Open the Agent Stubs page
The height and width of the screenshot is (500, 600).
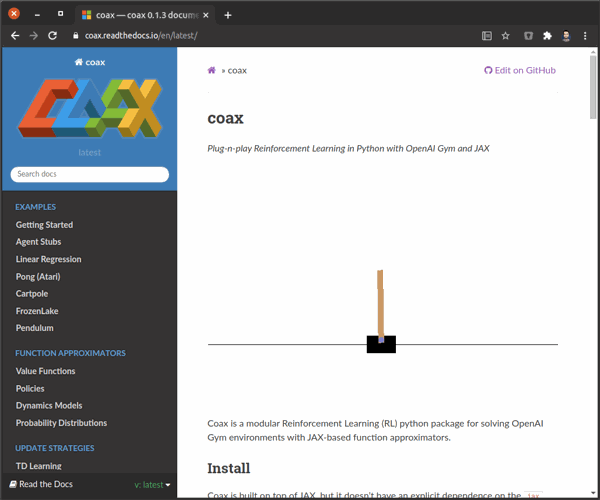(38, 242)
